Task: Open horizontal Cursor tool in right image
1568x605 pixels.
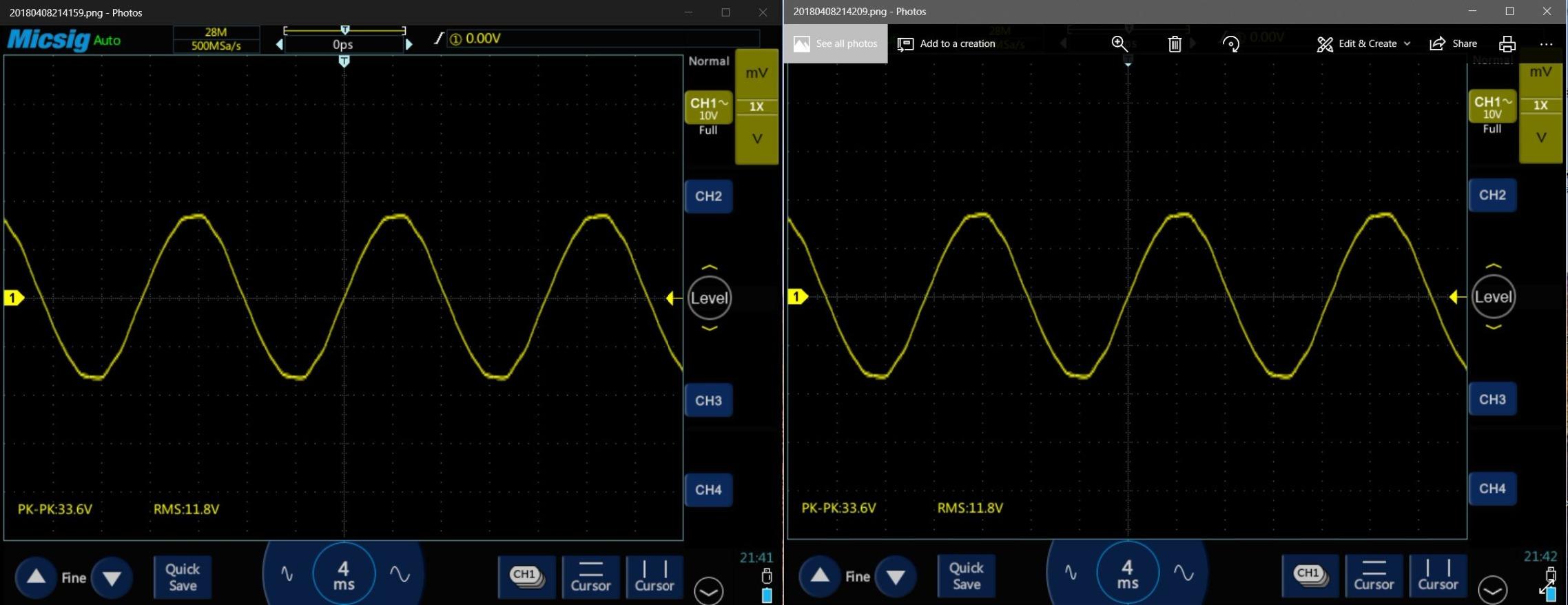Action: click(1374, 575)
